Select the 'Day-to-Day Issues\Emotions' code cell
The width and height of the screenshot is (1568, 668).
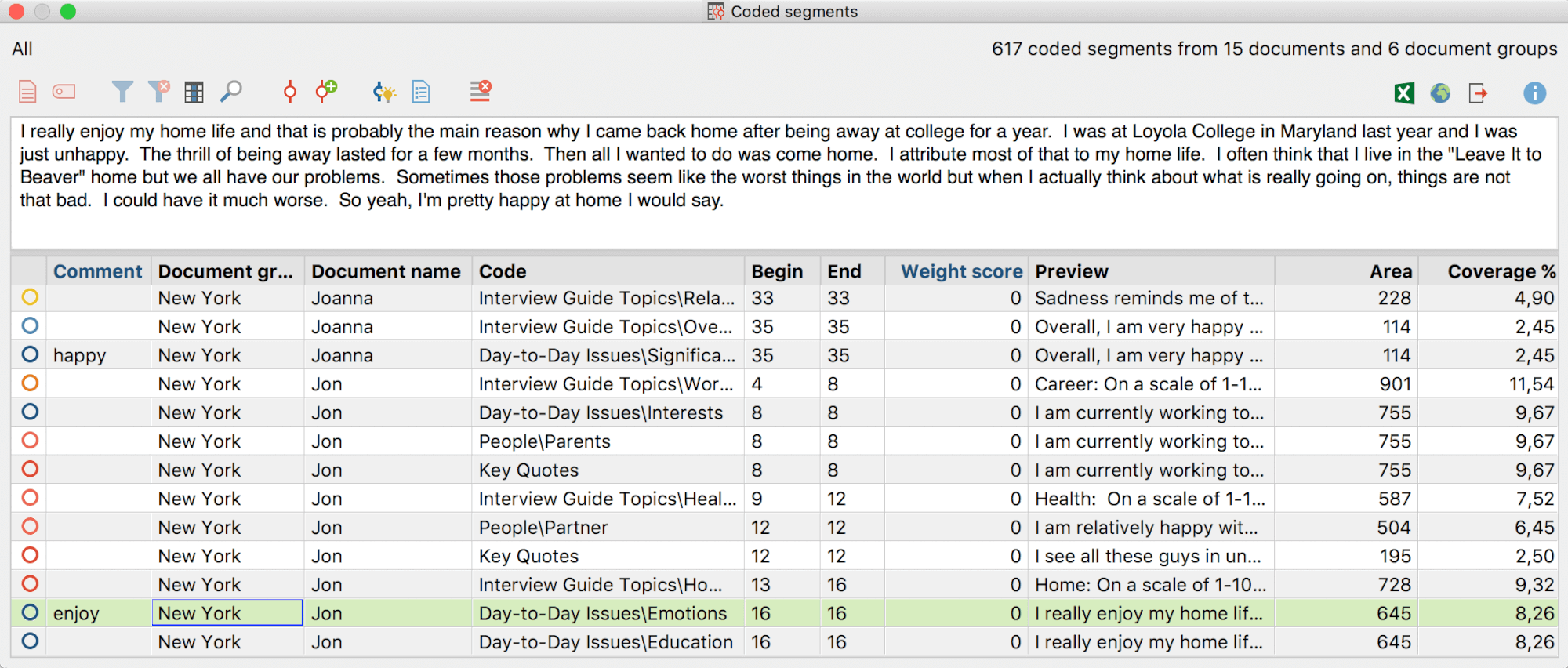click(x=608, y=613)
